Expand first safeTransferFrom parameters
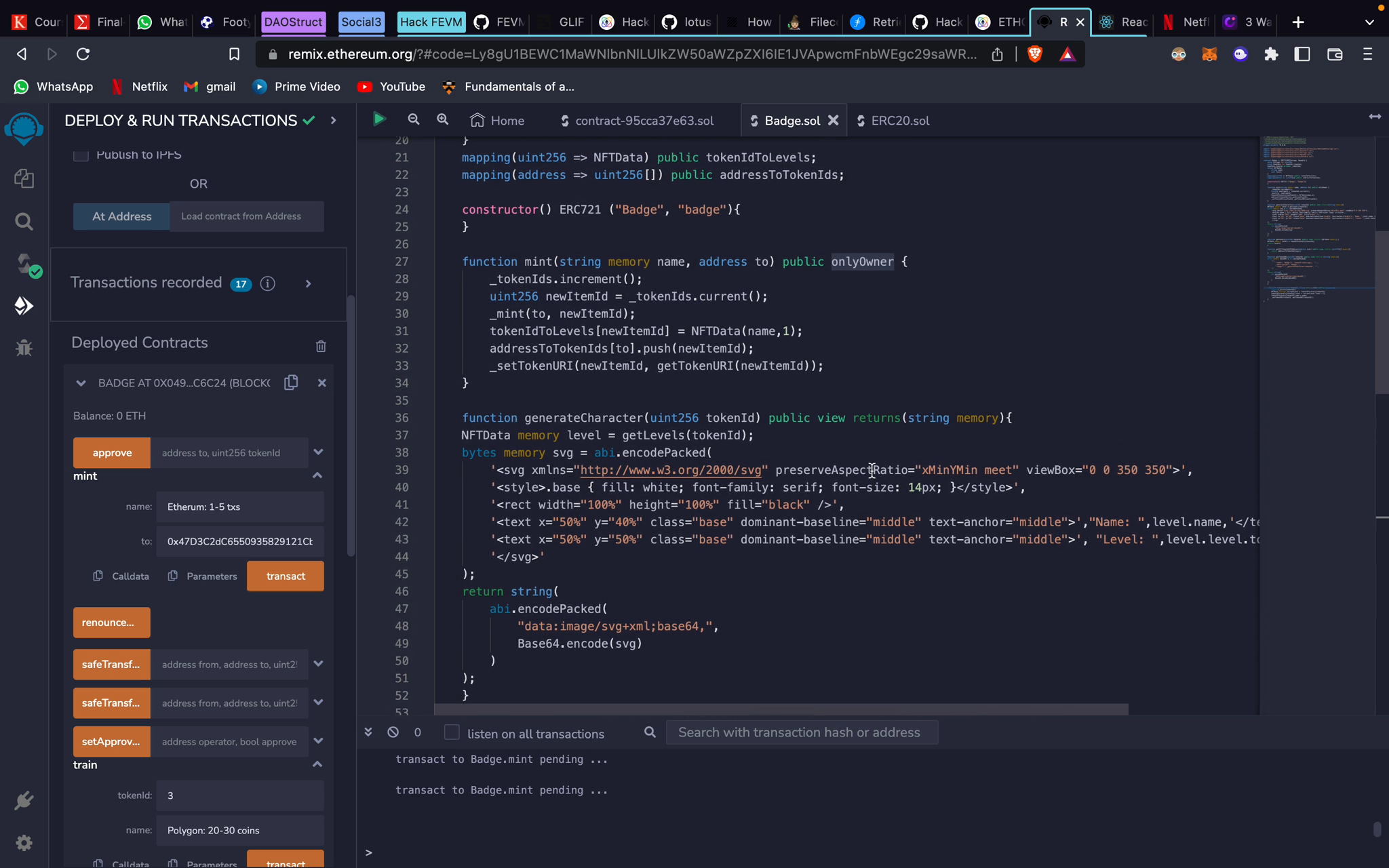 click(x=318, y=664)
